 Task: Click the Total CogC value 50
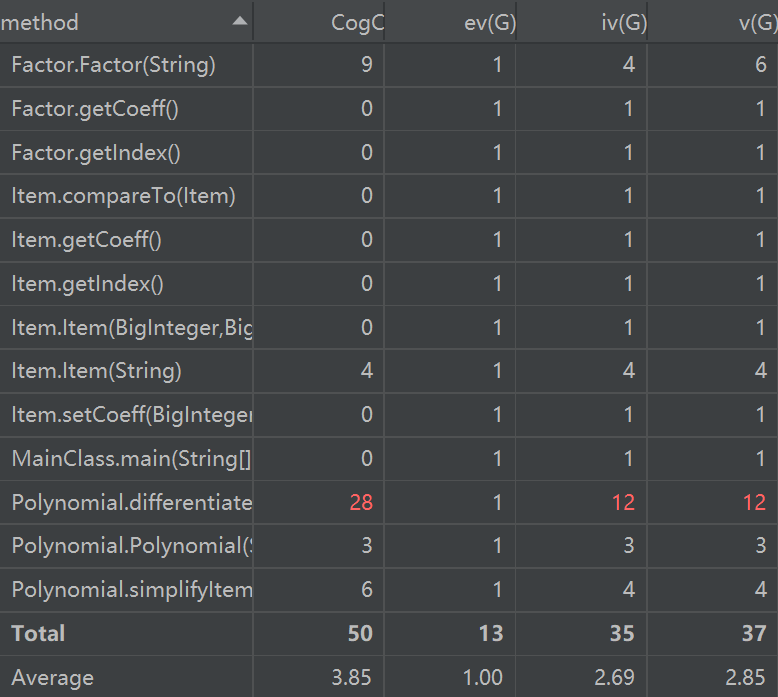click(360, 634)
